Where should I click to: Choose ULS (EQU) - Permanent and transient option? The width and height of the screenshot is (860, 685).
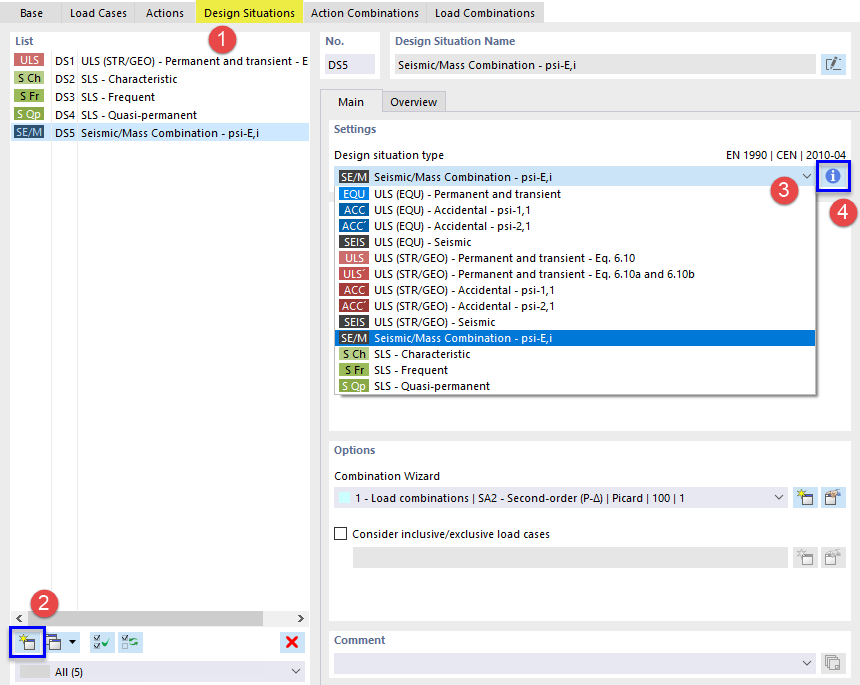pyautogui.click(x=575, y=194)
